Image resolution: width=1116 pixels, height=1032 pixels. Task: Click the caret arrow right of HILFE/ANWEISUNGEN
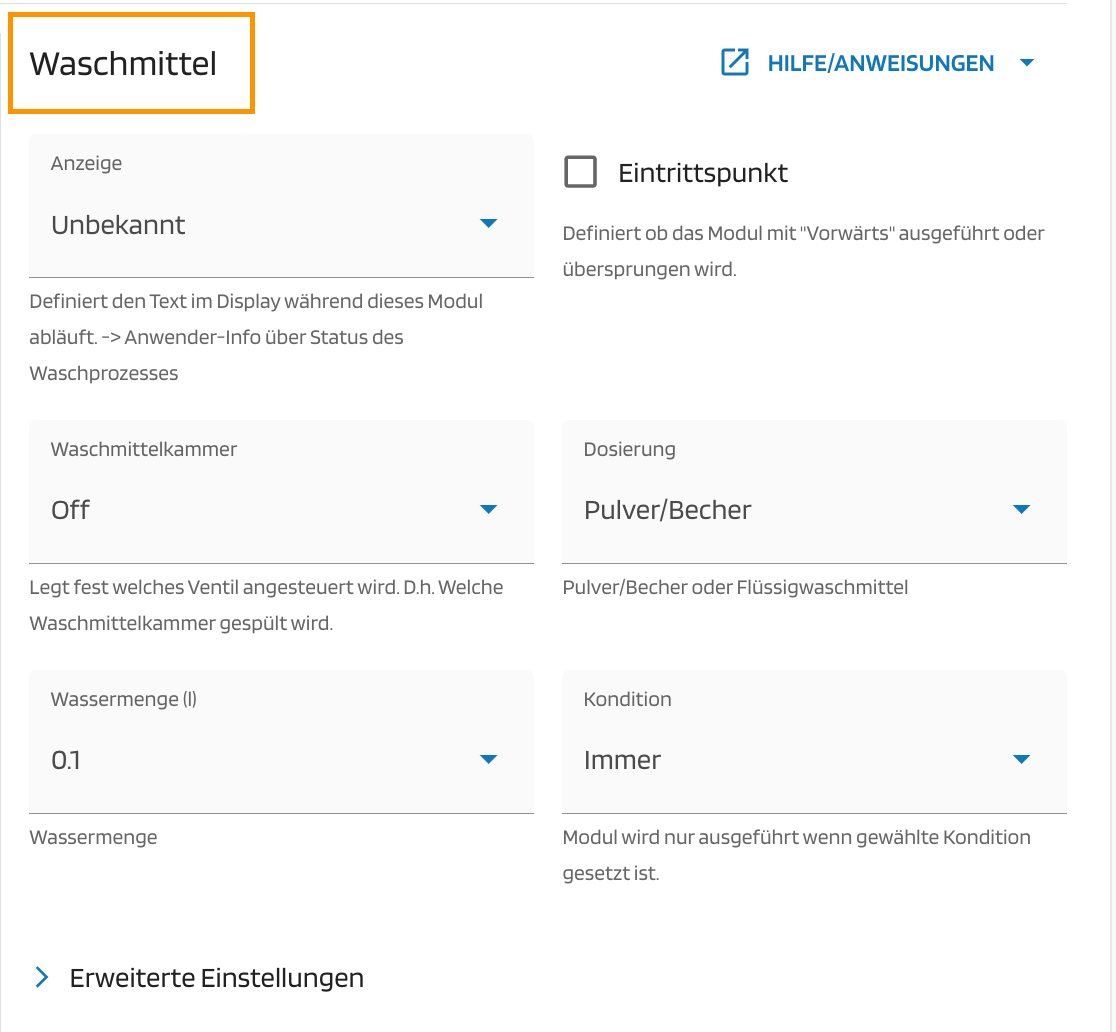coord(1026,63)
